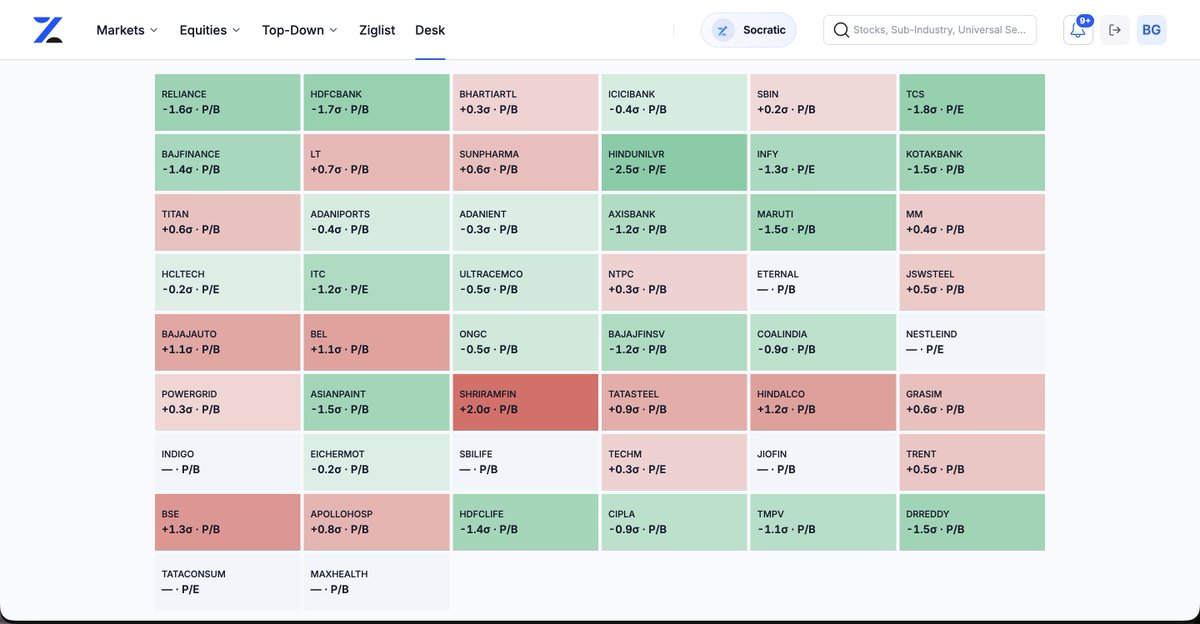Click the ONGC tile
Image resolution: width=1200 pixels, height=624 pixels.
[x=525, y=342]
